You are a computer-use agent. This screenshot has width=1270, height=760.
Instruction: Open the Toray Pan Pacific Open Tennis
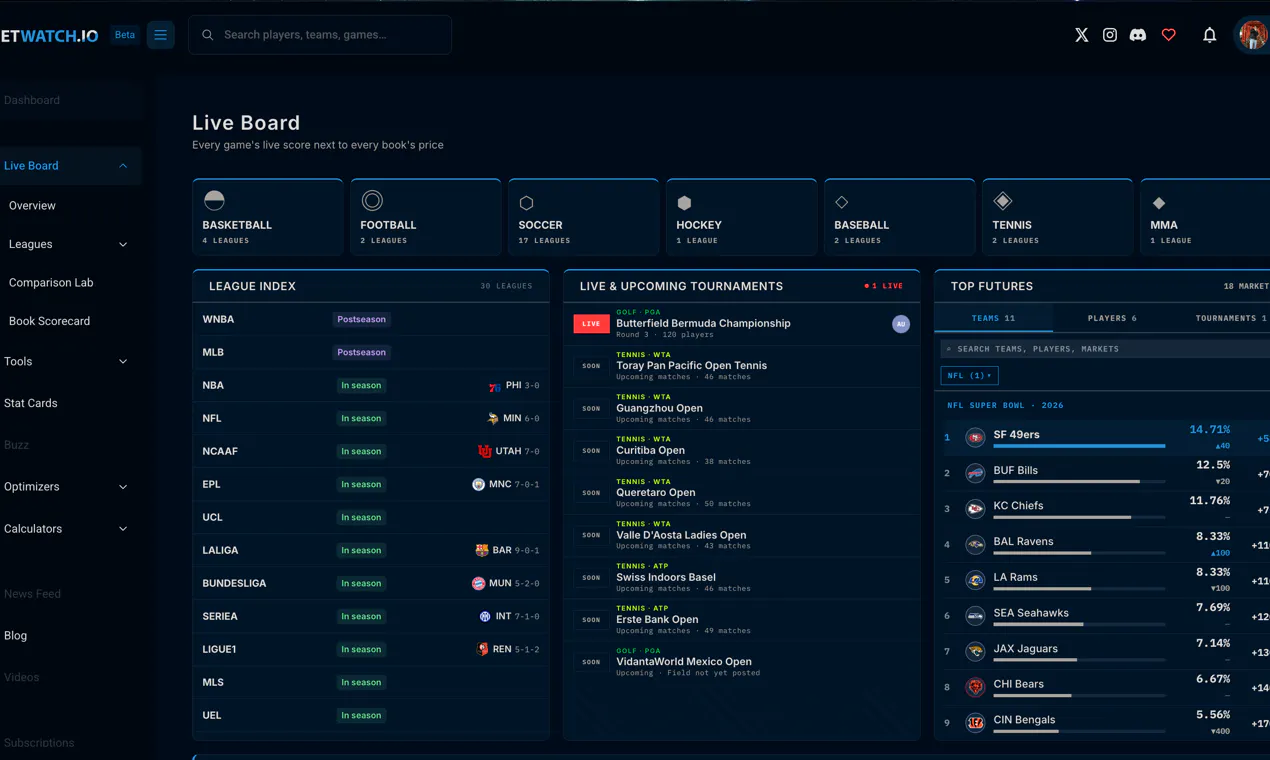(x=741, y=366)
